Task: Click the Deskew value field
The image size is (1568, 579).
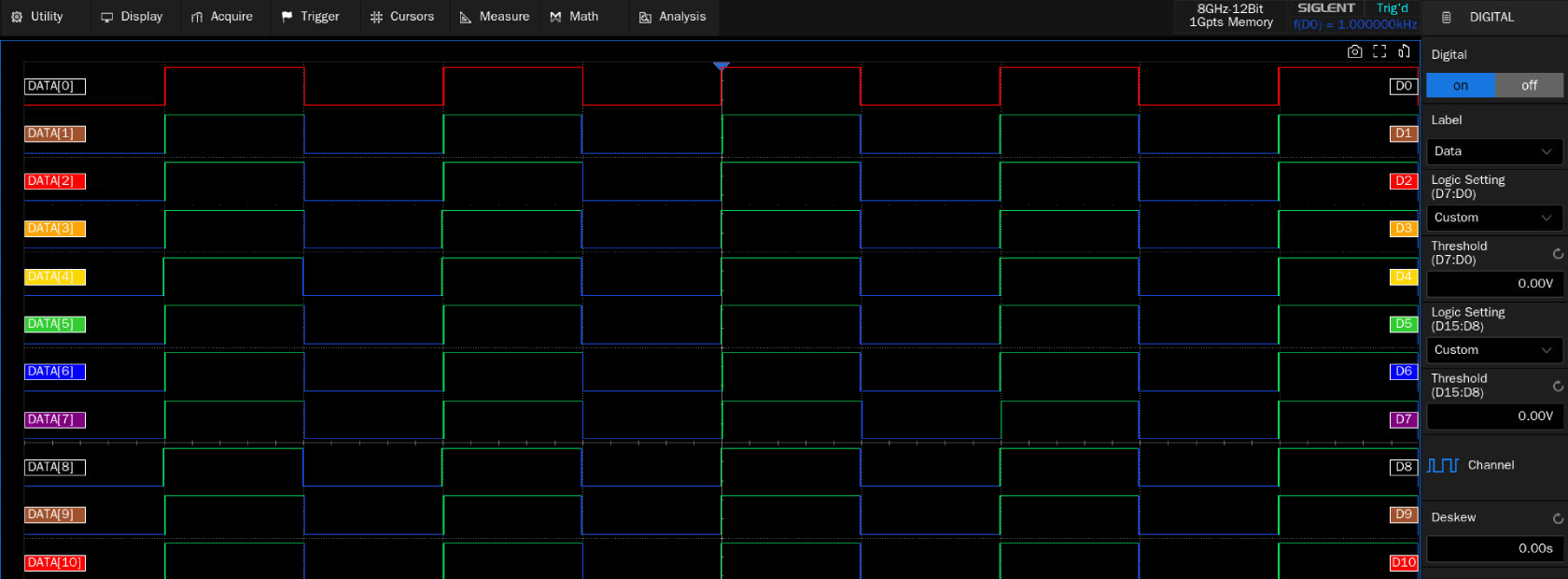Action: tap(1493, 548)
